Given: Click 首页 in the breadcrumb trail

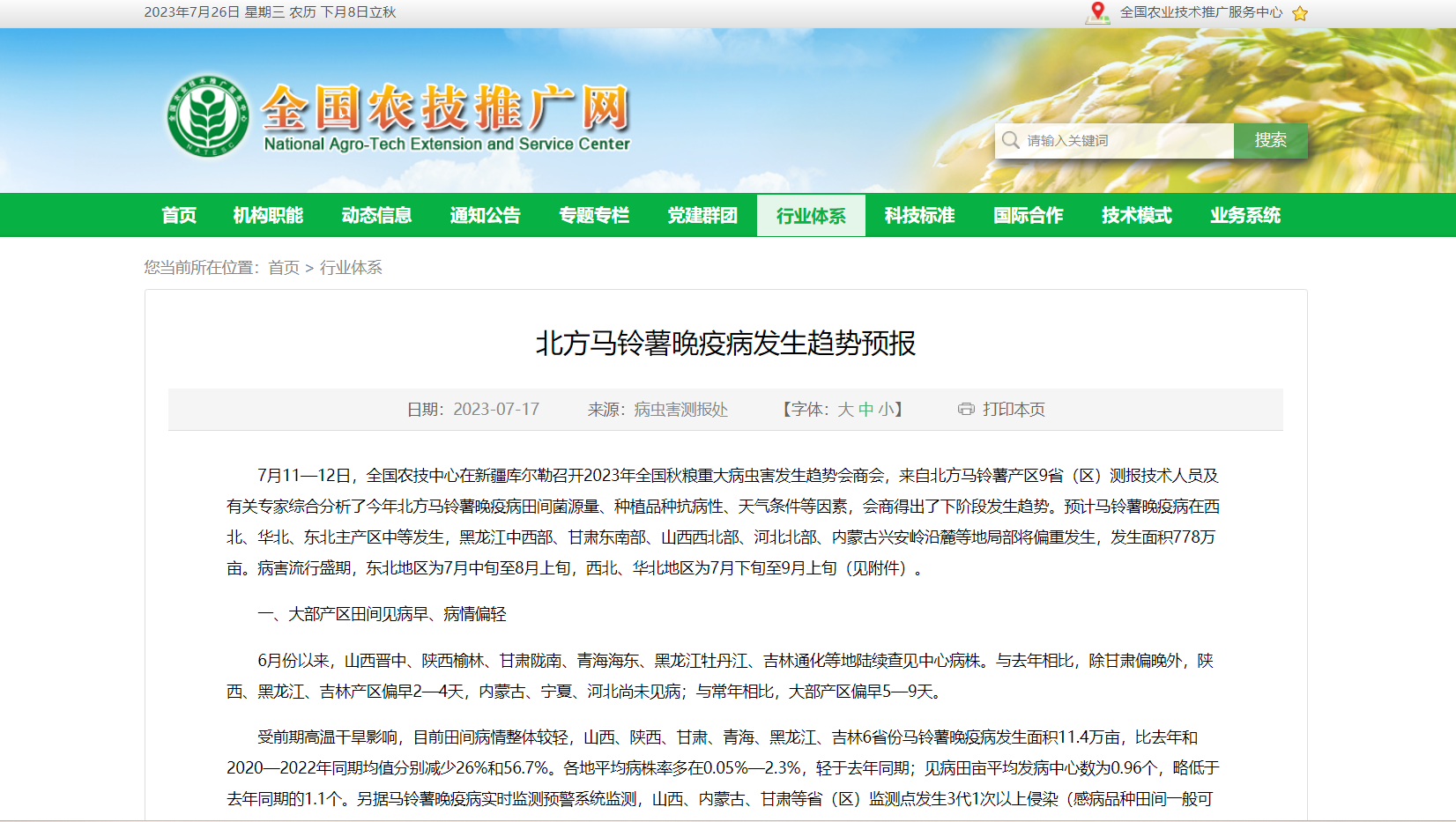Looking at the screenshot, I should click(x=283, y=267).
